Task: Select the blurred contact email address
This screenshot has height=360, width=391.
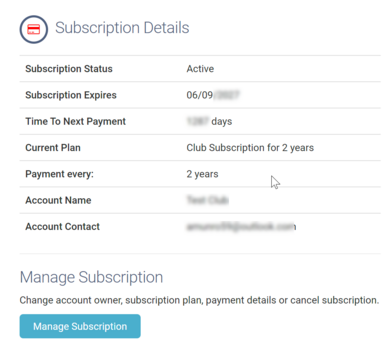Action: tap(241, 226)
